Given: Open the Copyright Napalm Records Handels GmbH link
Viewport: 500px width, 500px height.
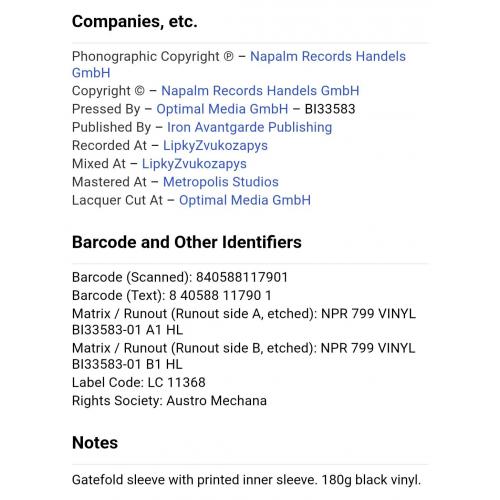Looking at the screenshot, I should pyautogui.click(x=260, y=91).
